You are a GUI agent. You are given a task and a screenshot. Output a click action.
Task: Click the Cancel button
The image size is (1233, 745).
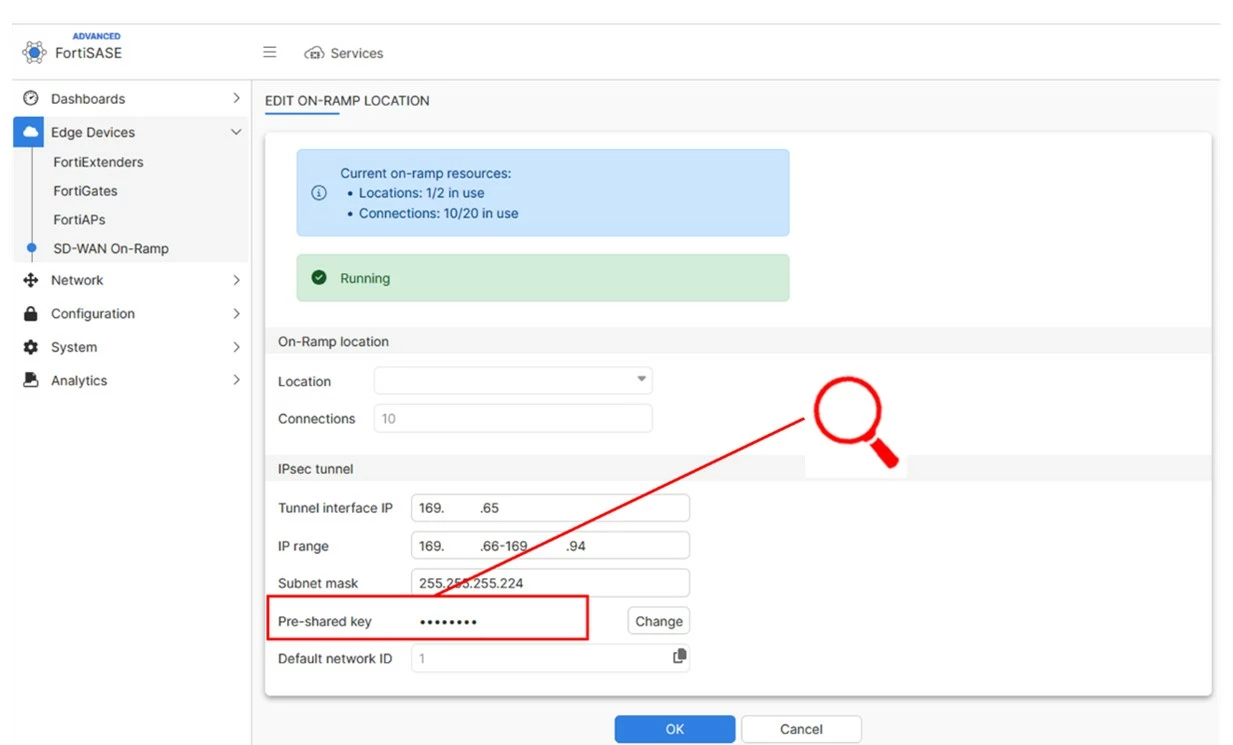pyautogui.click(x=801, y=729)
